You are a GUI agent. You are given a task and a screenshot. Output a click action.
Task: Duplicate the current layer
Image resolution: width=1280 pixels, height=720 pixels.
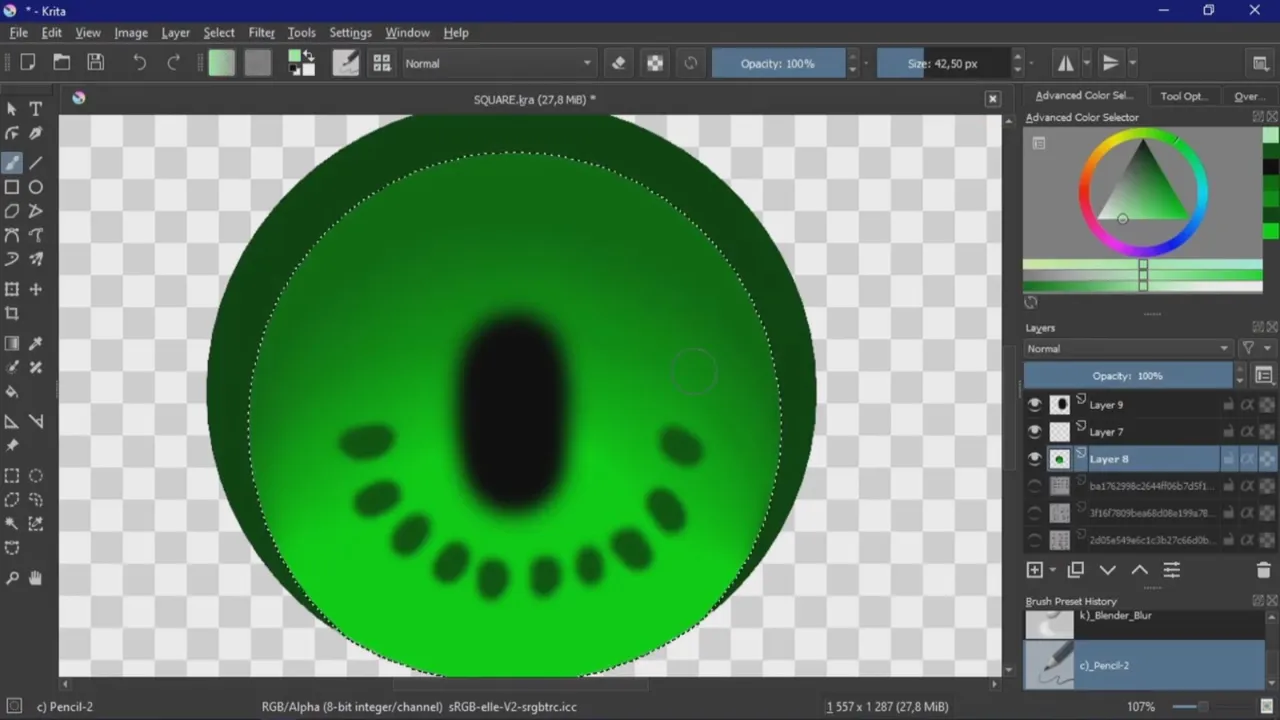pyautogui.click(x=1076, y=570)
